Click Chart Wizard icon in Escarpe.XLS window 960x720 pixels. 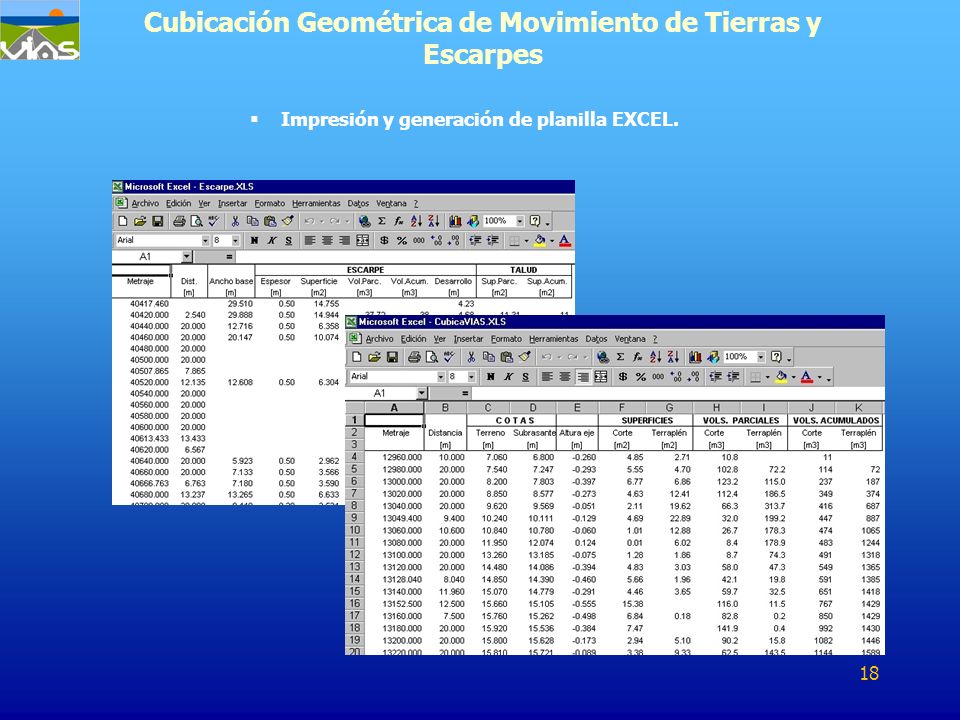[455, 221]
